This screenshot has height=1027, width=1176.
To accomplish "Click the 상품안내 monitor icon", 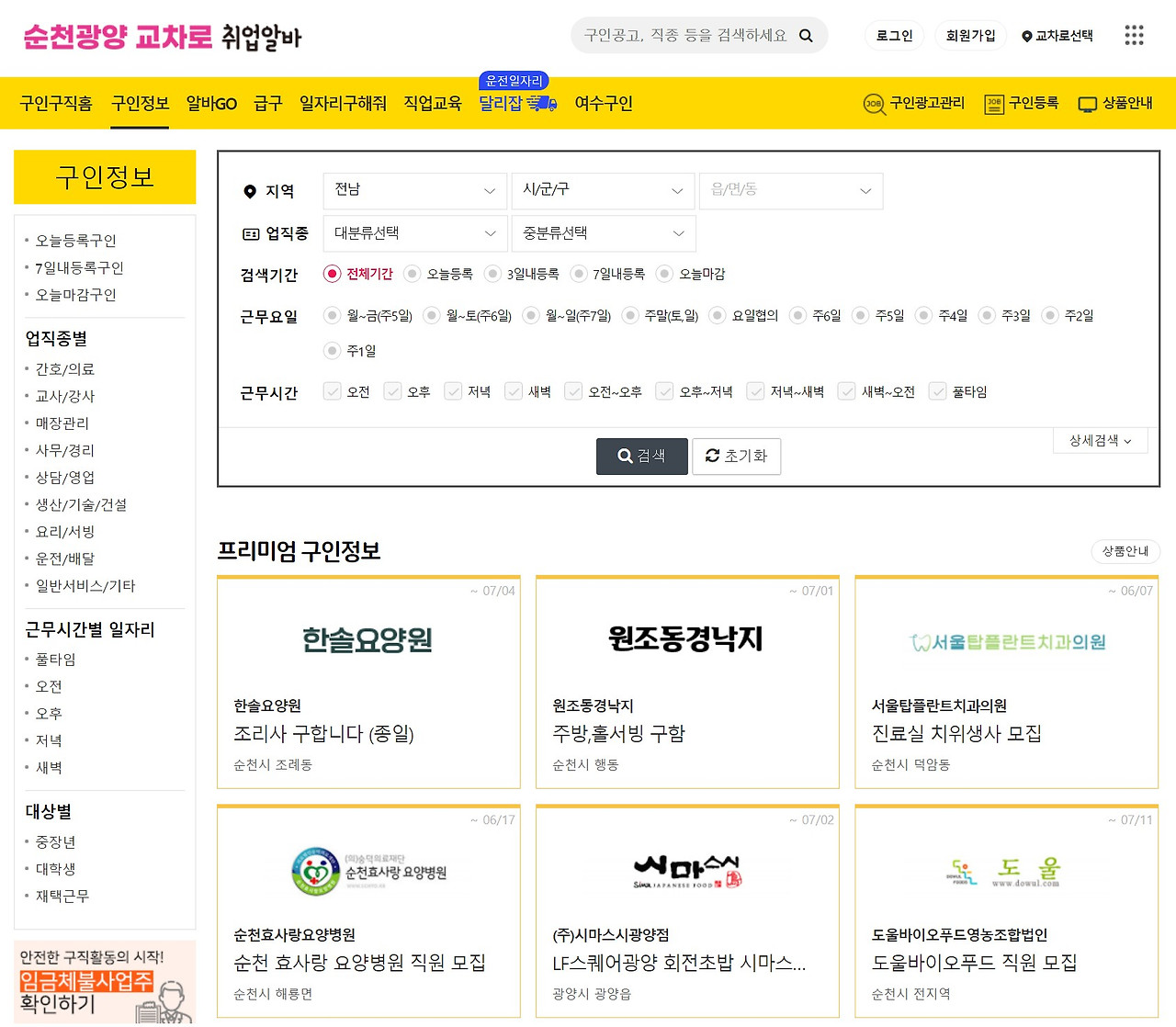I will point(1088,104).
